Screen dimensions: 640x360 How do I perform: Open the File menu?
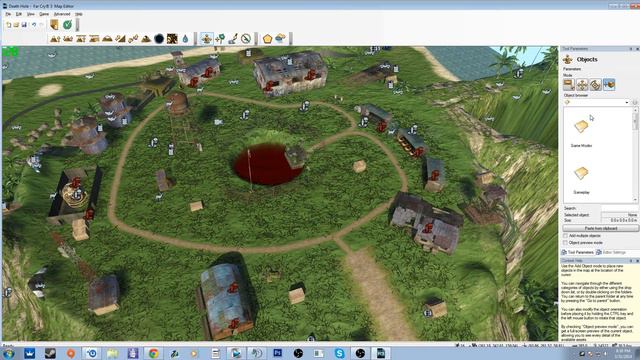click(x=8, y=14)
